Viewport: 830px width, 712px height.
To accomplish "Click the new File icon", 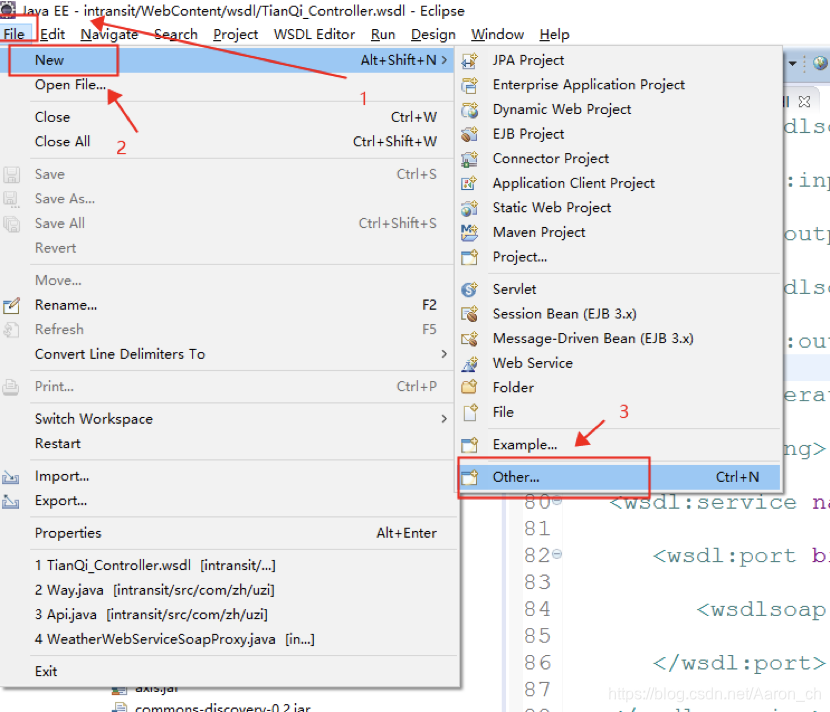I will click(470, 412).
